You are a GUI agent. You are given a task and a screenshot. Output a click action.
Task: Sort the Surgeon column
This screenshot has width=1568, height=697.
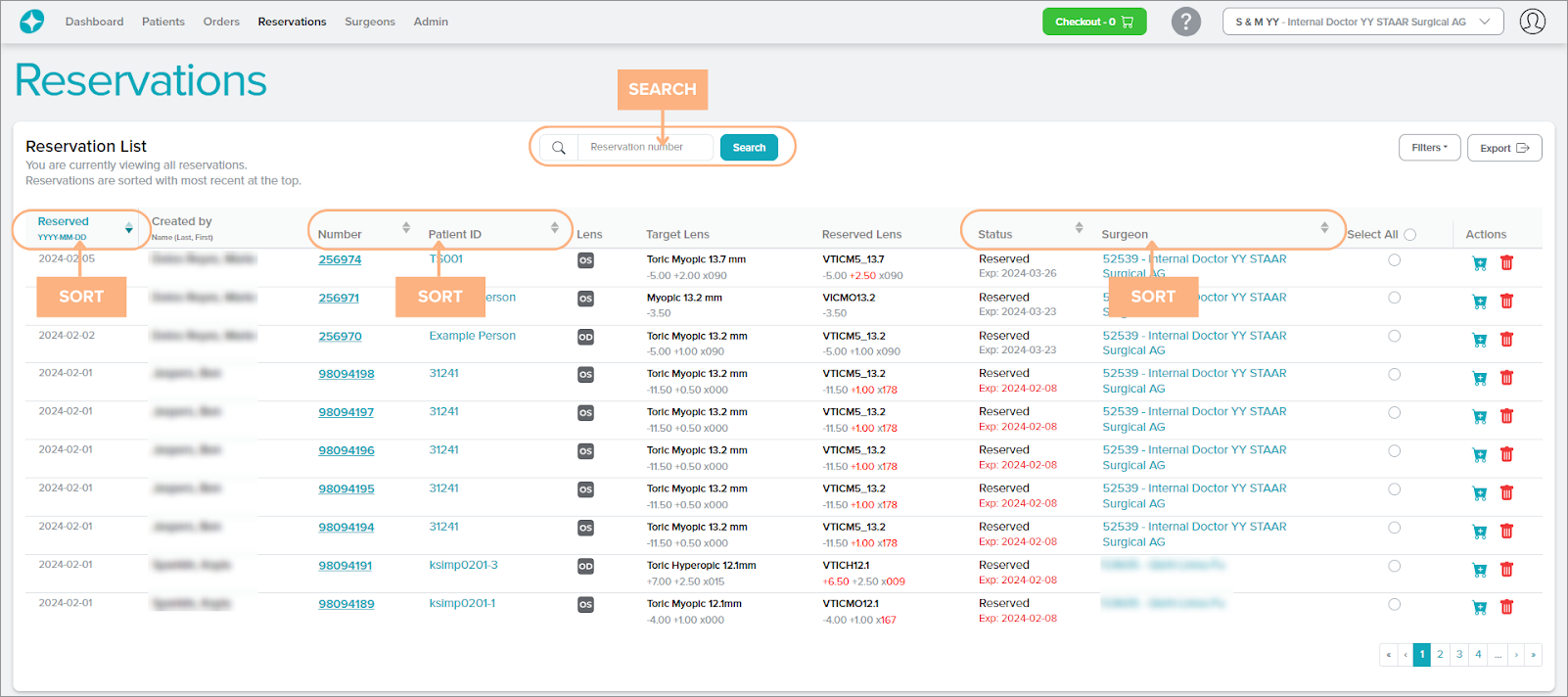click(1324, 228)
